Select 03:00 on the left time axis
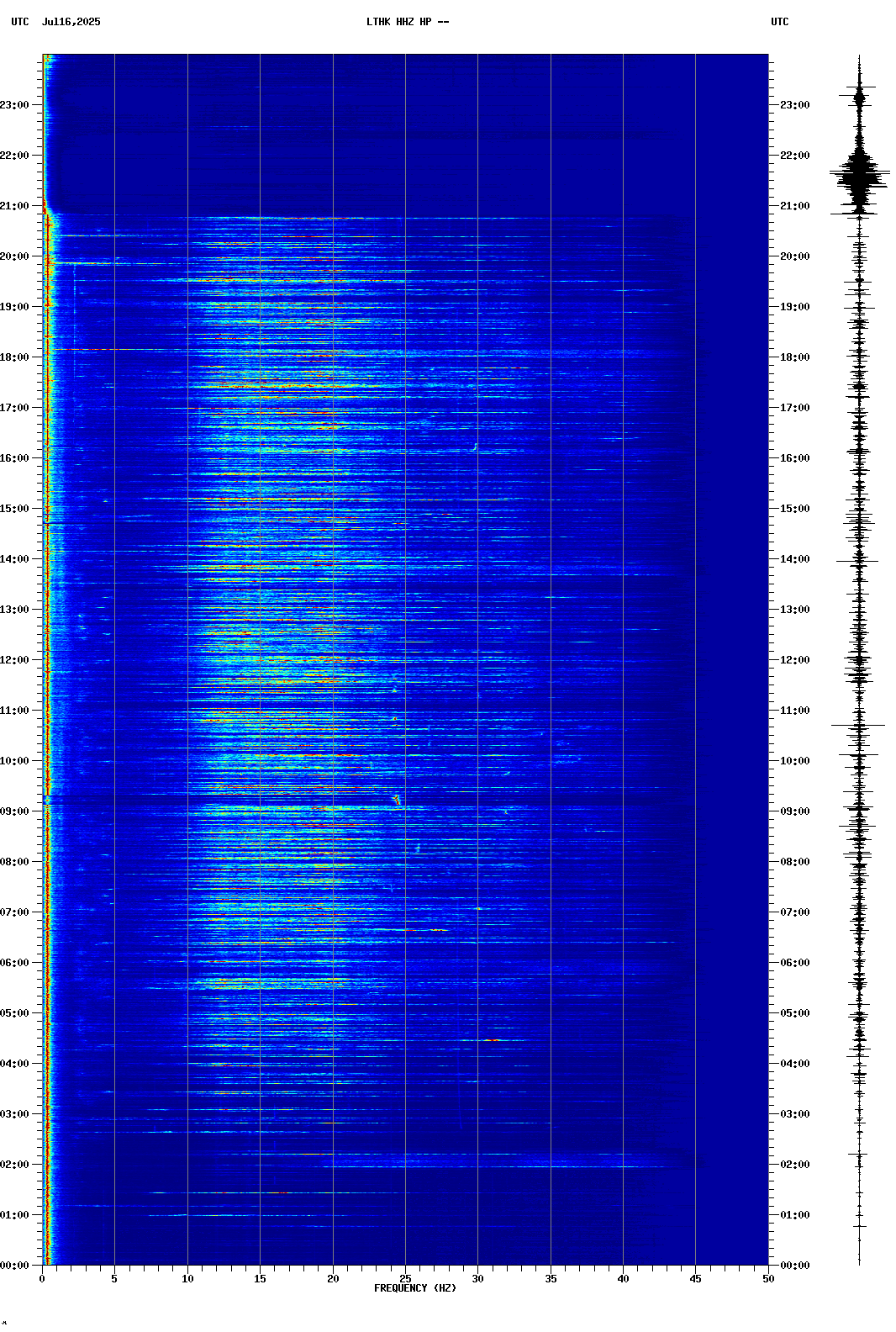This screenshot has height=1332, width=896. pyautogui.click(x=14, y=1114)
